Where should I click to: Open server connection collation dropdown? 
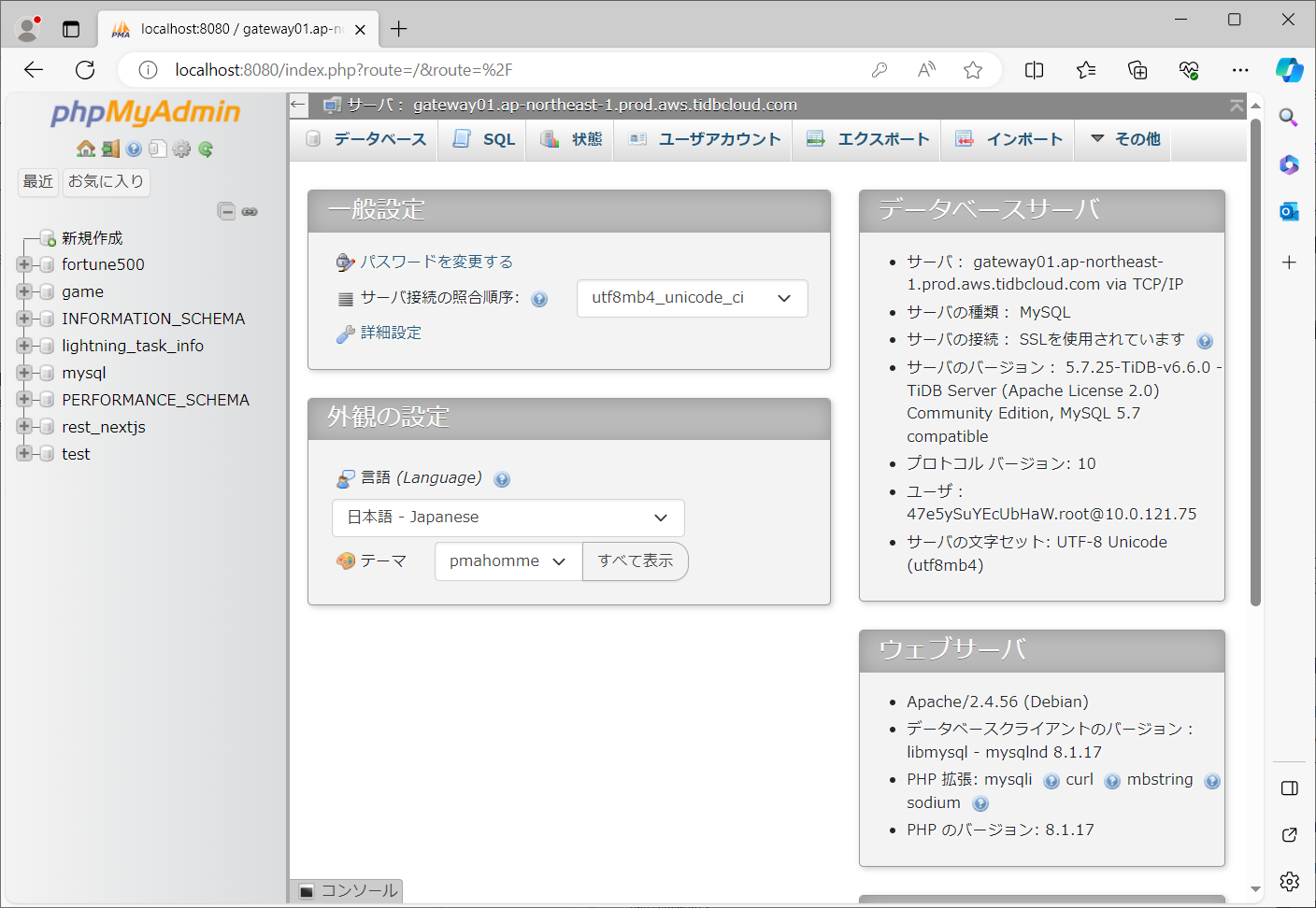pyautogui.click(x=692, y=298)
